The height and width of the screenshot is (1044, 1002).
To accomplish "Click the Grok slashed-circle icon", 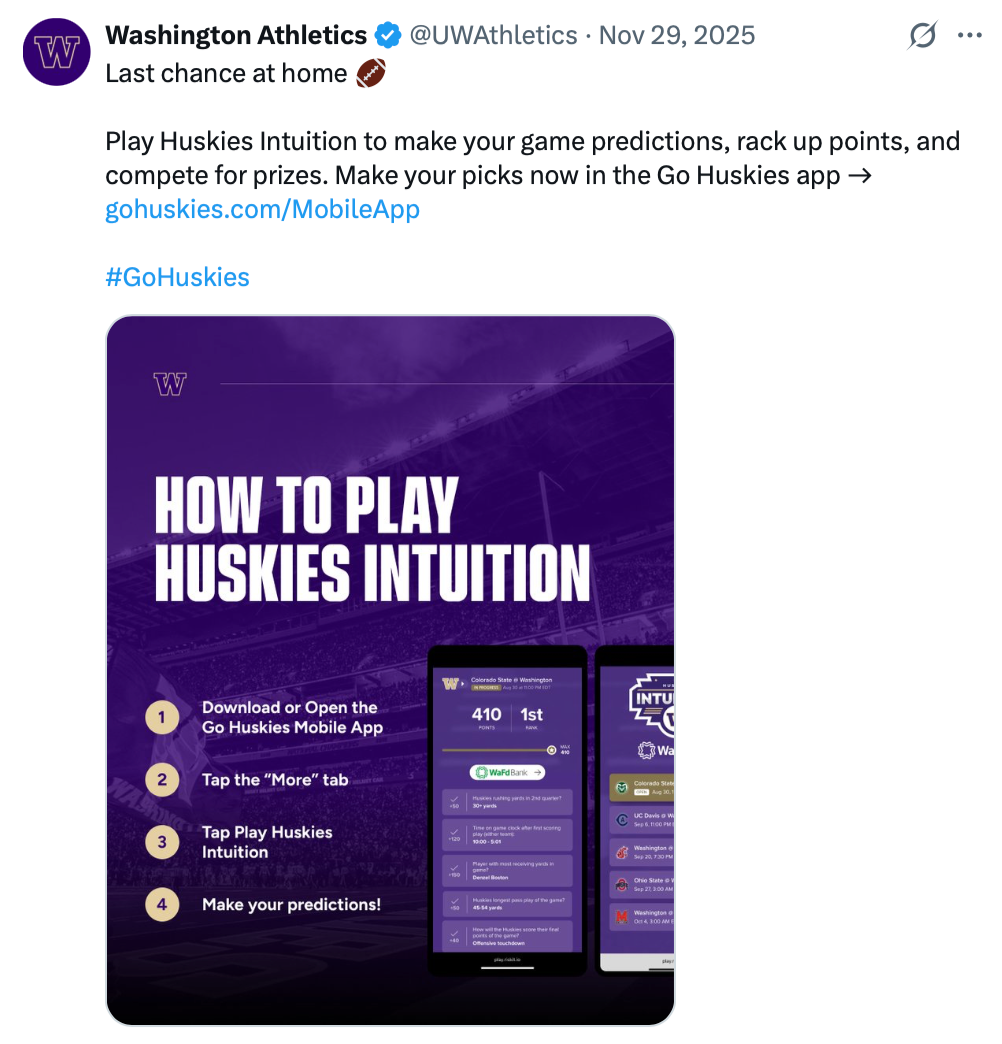I will click(x=922, y=36).
